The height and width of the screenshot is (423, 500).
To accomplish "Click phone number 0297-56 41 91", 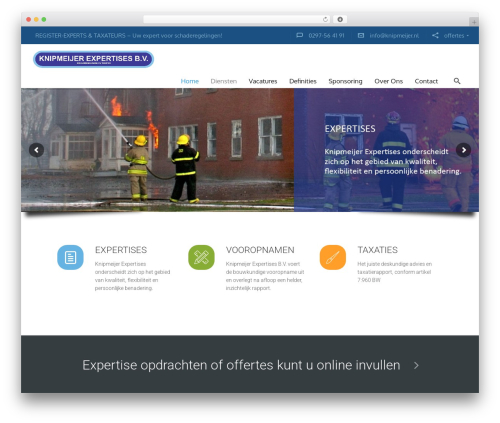I will (x=326, y=35).
